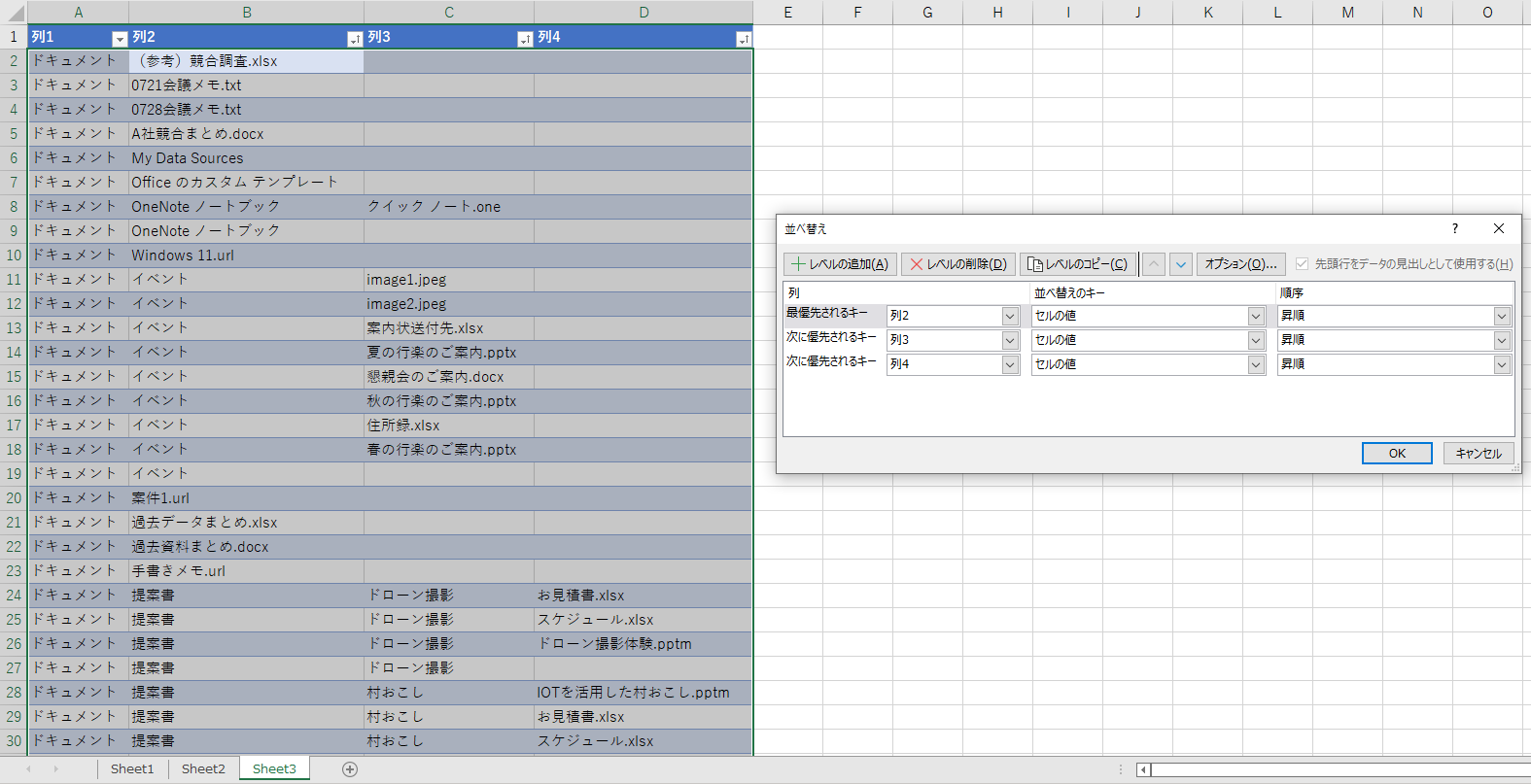Toggle 先頭行をデータの見出しとして使用する checkbox
The image size is (1531, 784).
click(1302, 264)
